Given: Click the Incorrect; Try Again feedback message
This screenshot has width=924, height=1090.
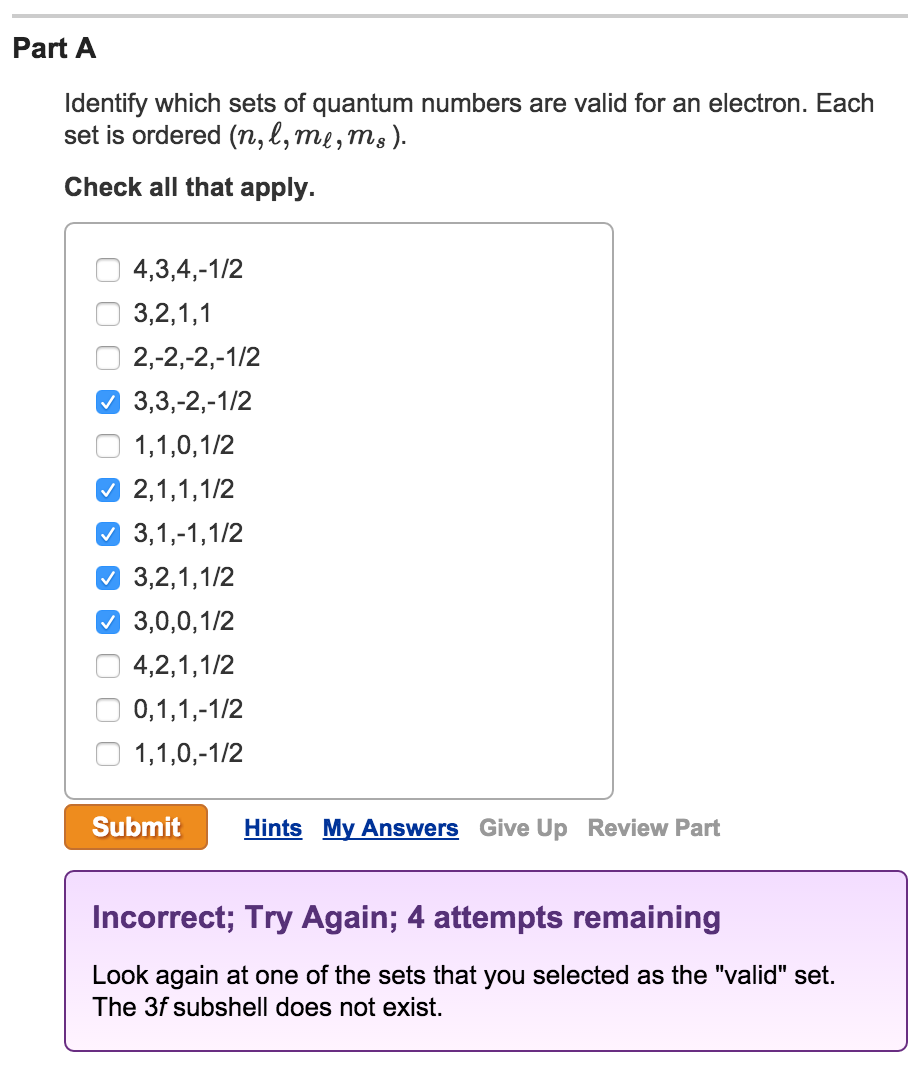Looking at the screenshot, I should 406,917.
